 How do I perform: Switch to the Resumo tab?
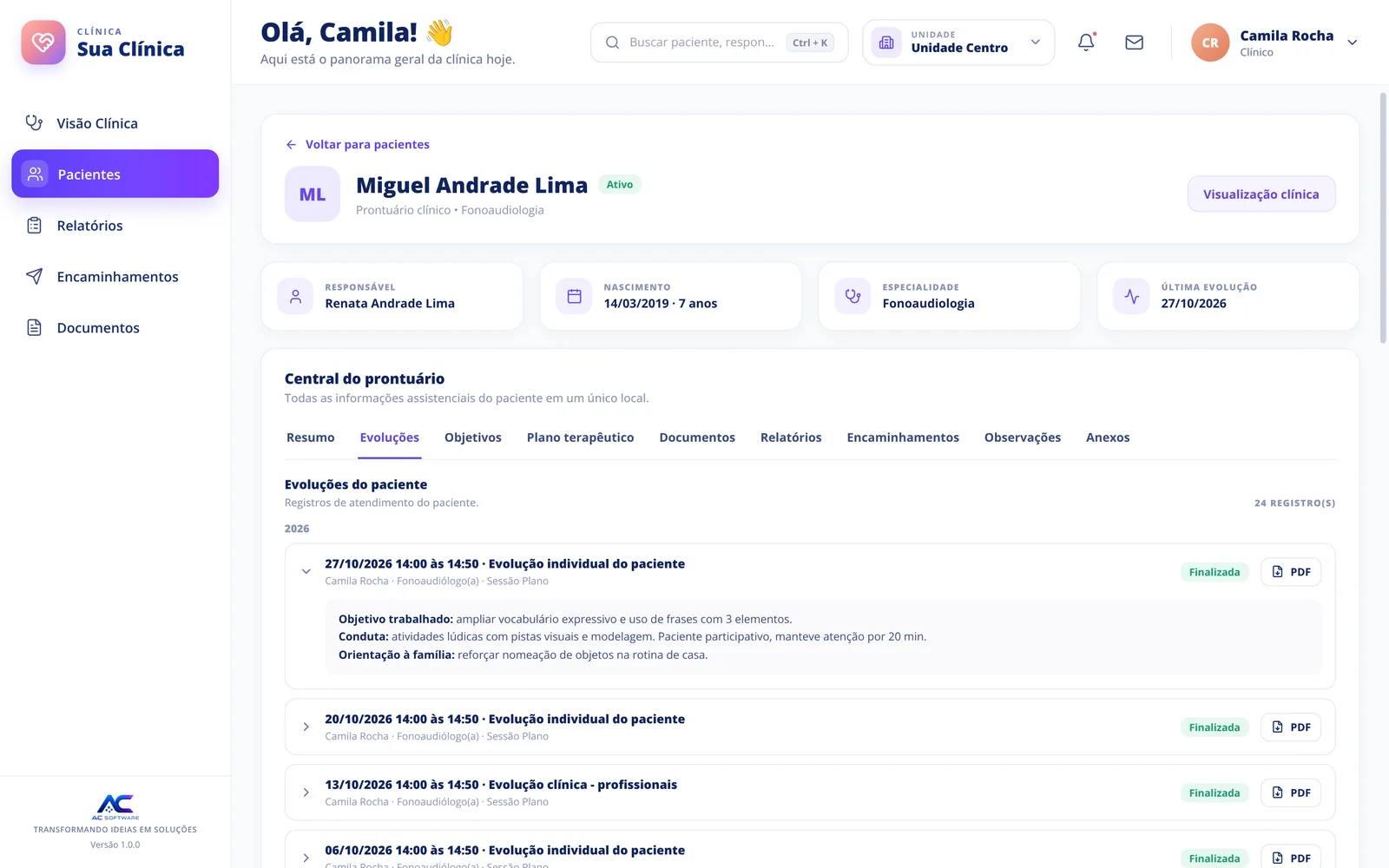tap(311, 437)
